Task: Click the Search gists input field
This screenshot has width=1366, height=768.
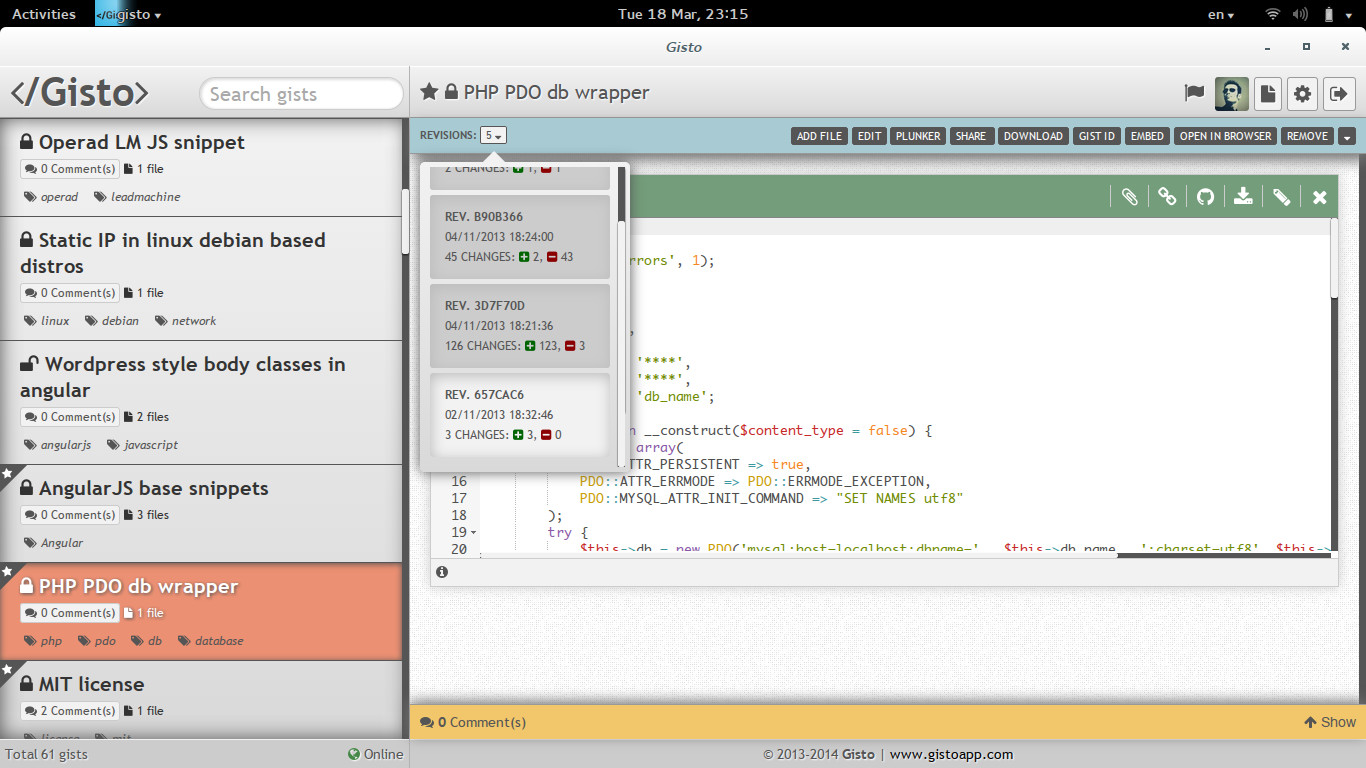Action: click(301, 94)
